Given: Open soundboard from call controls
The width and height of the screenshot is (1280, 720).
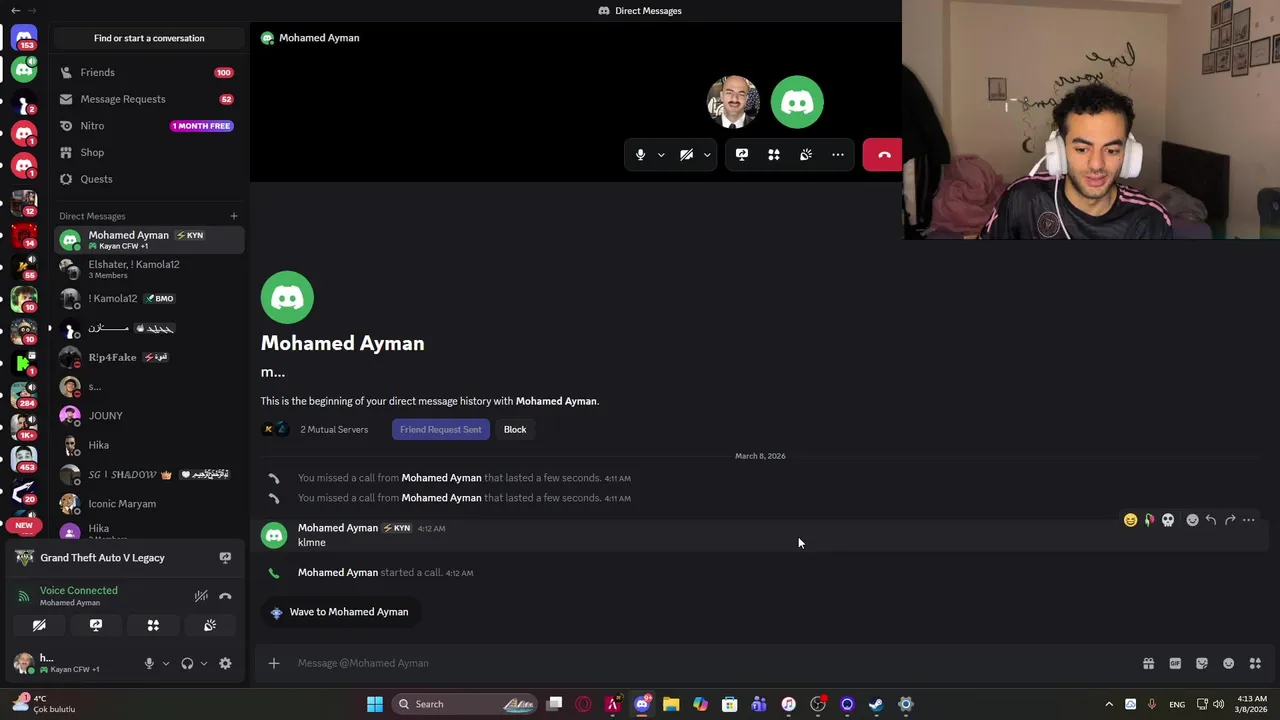Looking at the screenshot, I should [806, 155].
